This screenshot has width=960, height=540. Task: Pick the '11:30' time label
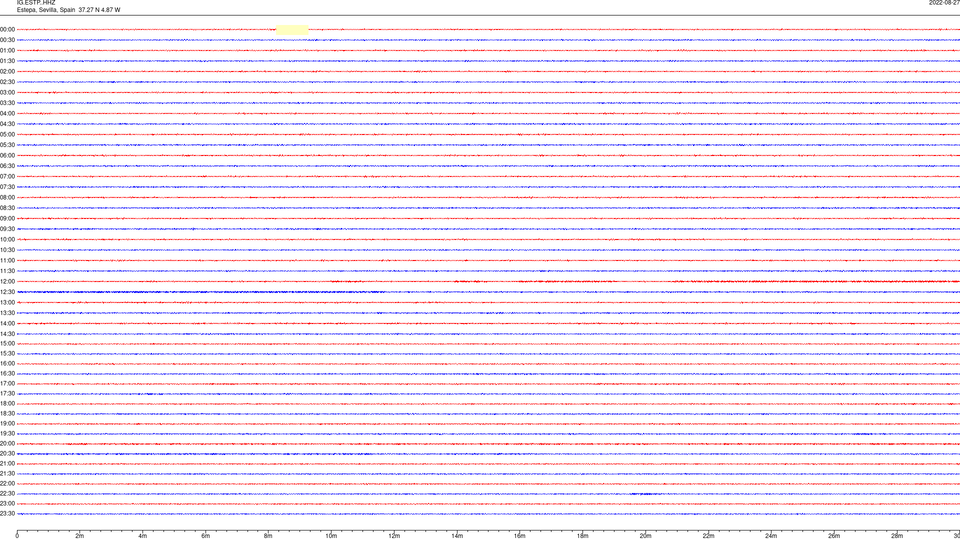tap(7, 271)
